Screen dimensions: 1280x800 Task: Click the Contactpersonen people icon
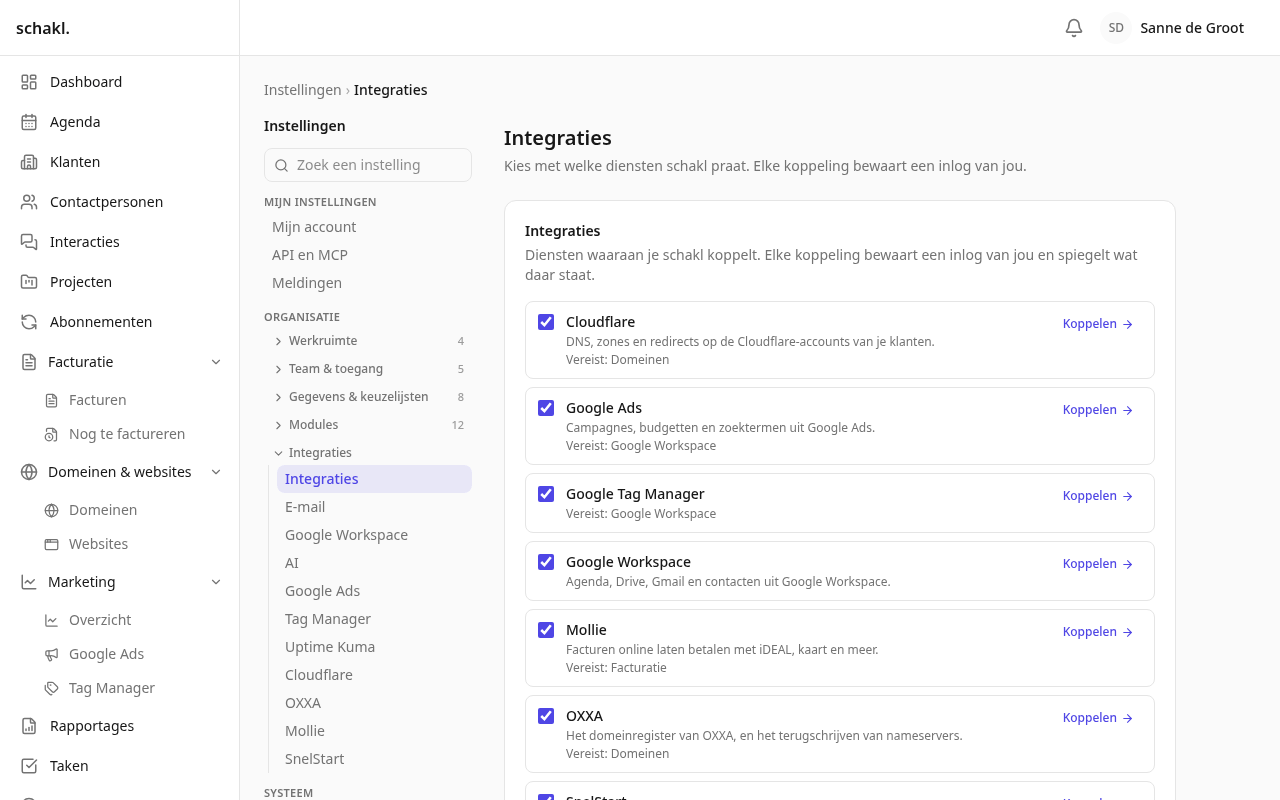(29, 202)
